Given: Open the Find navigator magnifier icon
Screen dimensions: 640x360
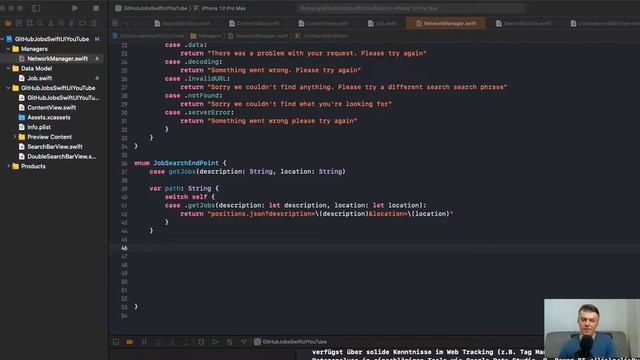Looking at the screenshot, I should [40, 23].
